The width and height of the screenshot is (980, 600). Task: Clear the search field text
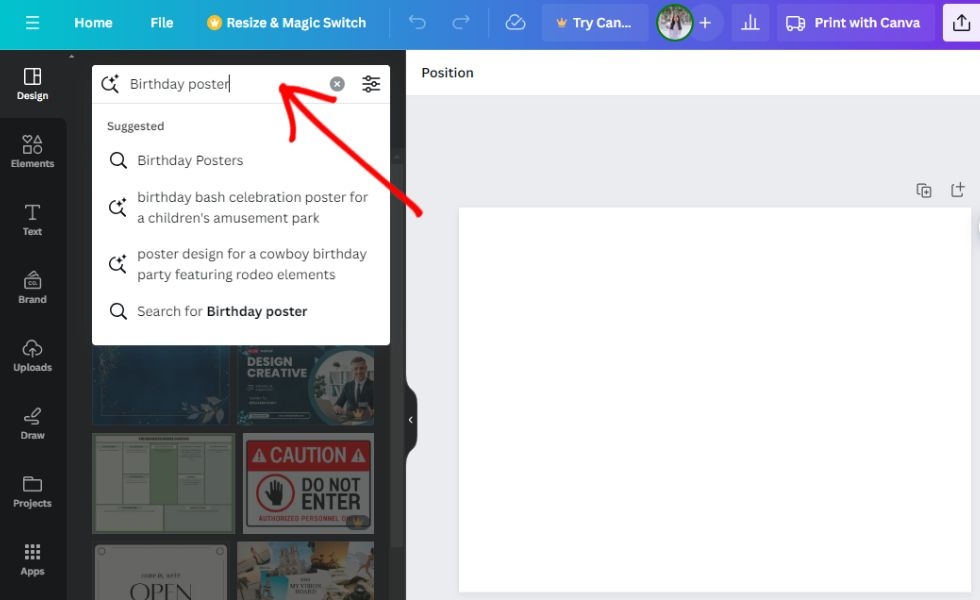point(337,84)
